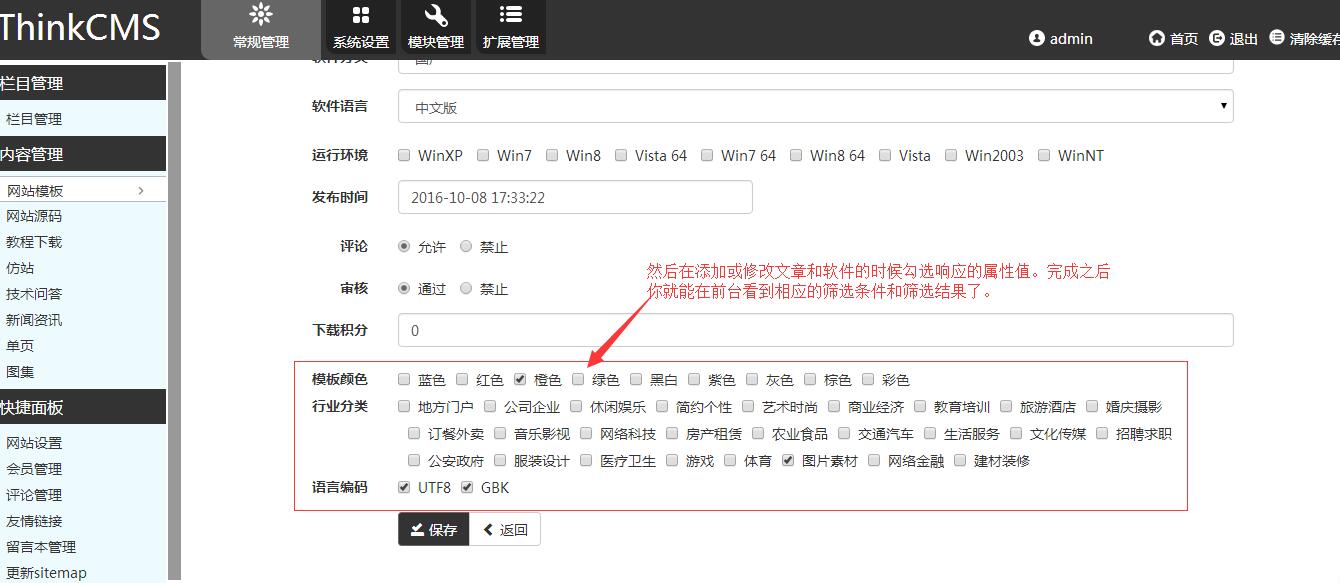Uncheck the 图片素材 checkbox
This screenshot has height=583, width=1340.
[x=788, y=460]
